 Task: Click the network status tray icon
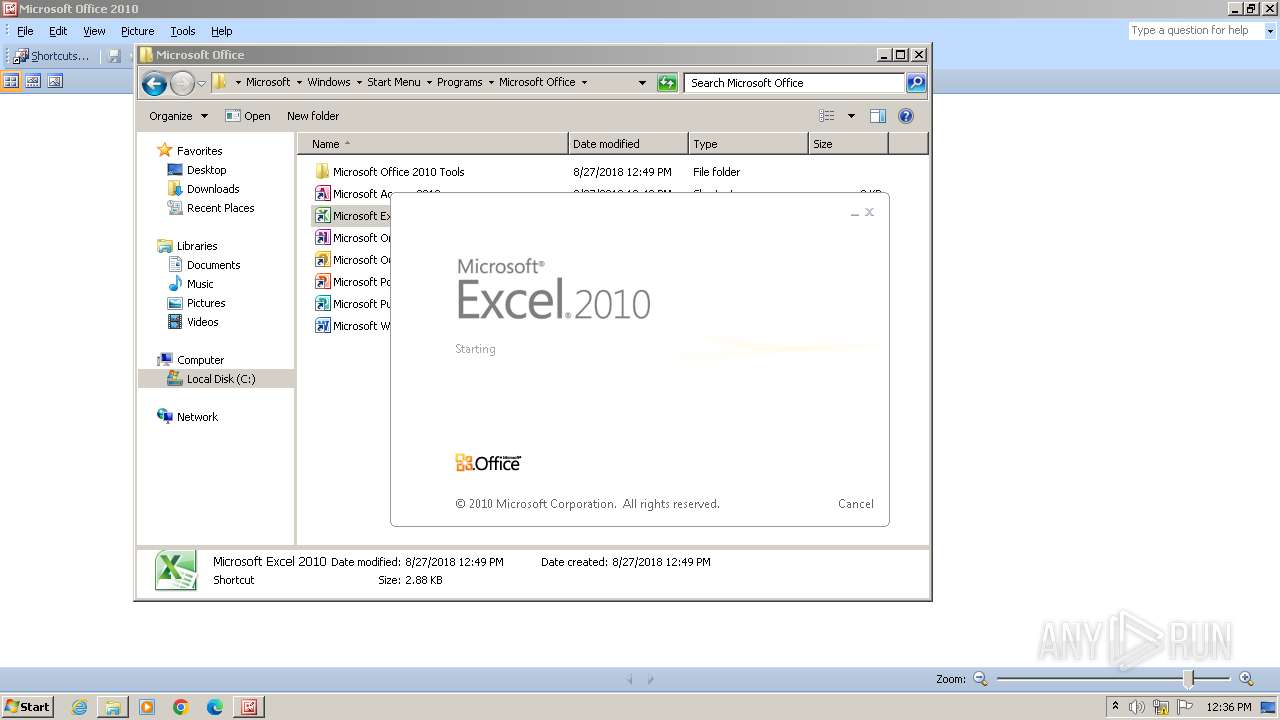click(1161, 707)
